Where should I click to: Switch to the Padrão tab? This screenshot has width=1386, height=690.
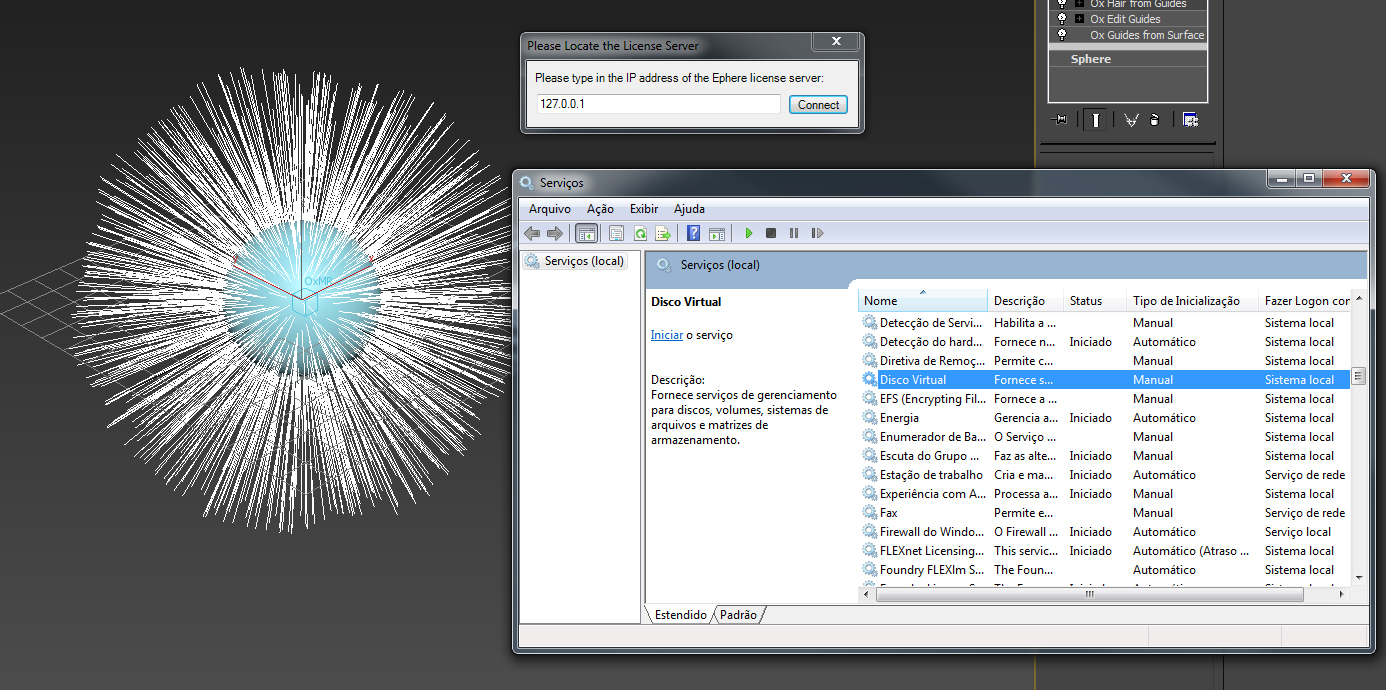[x=738, y=615]
